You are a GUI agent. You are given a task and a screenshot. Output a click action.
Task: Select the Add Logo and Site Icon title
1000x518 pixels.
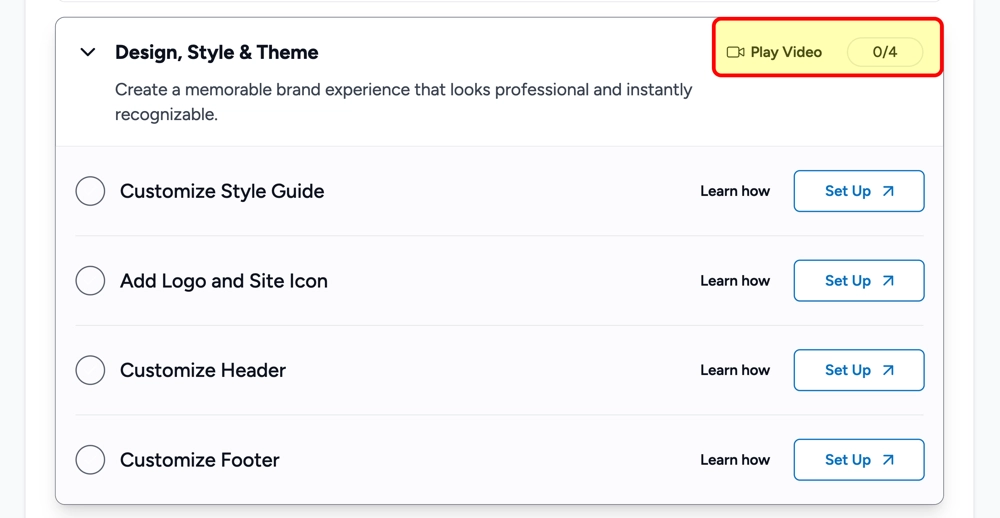[x=224, y=281]
